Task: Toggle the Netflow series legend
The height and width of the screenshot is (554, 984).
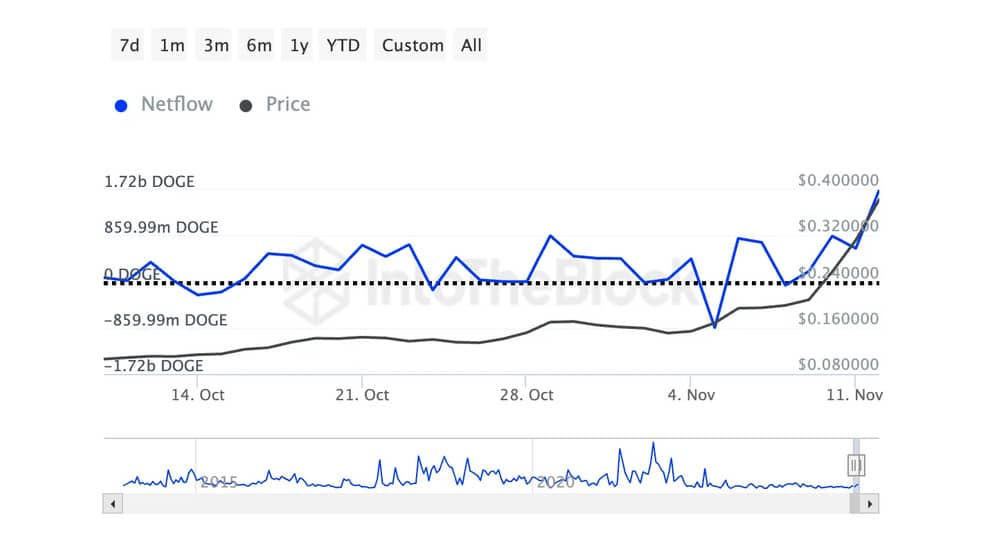Action: click(176, 104)
